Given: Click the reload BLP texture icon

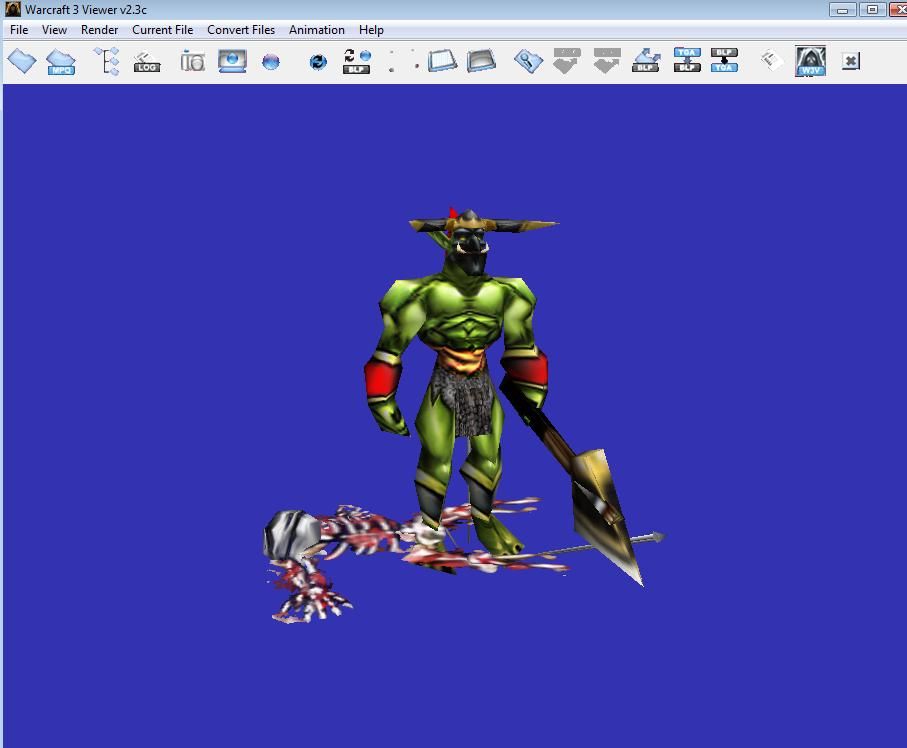Looking at the screenshot, I should 356,61.
